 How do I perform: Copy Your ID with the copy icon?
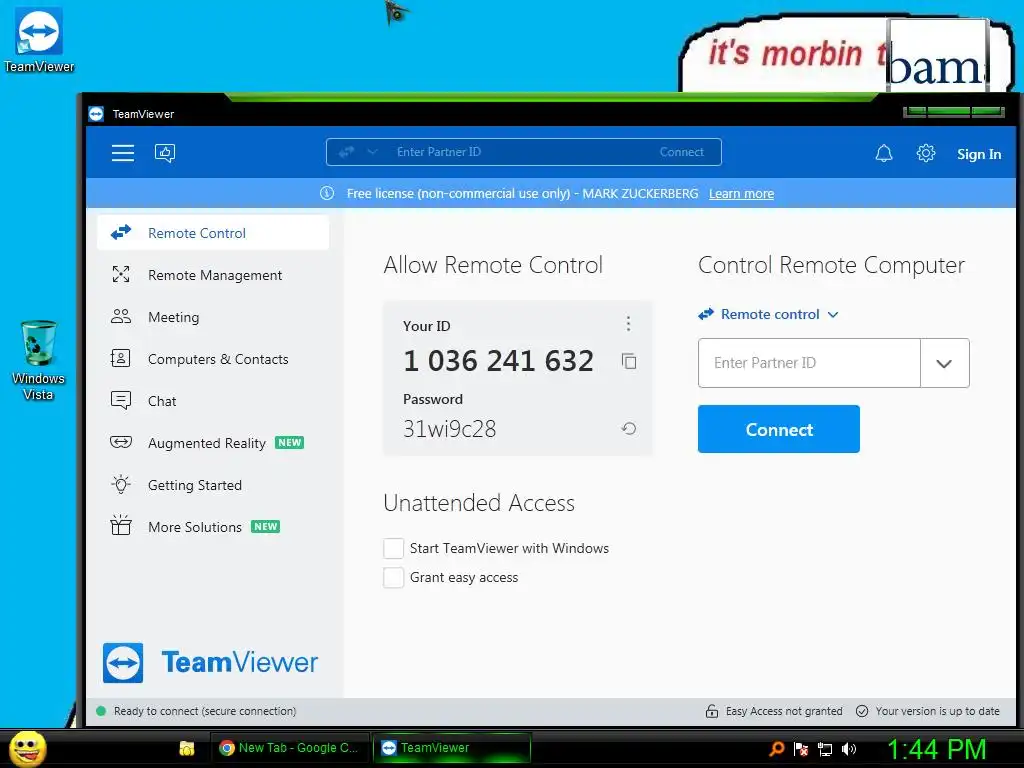(629, 361)
